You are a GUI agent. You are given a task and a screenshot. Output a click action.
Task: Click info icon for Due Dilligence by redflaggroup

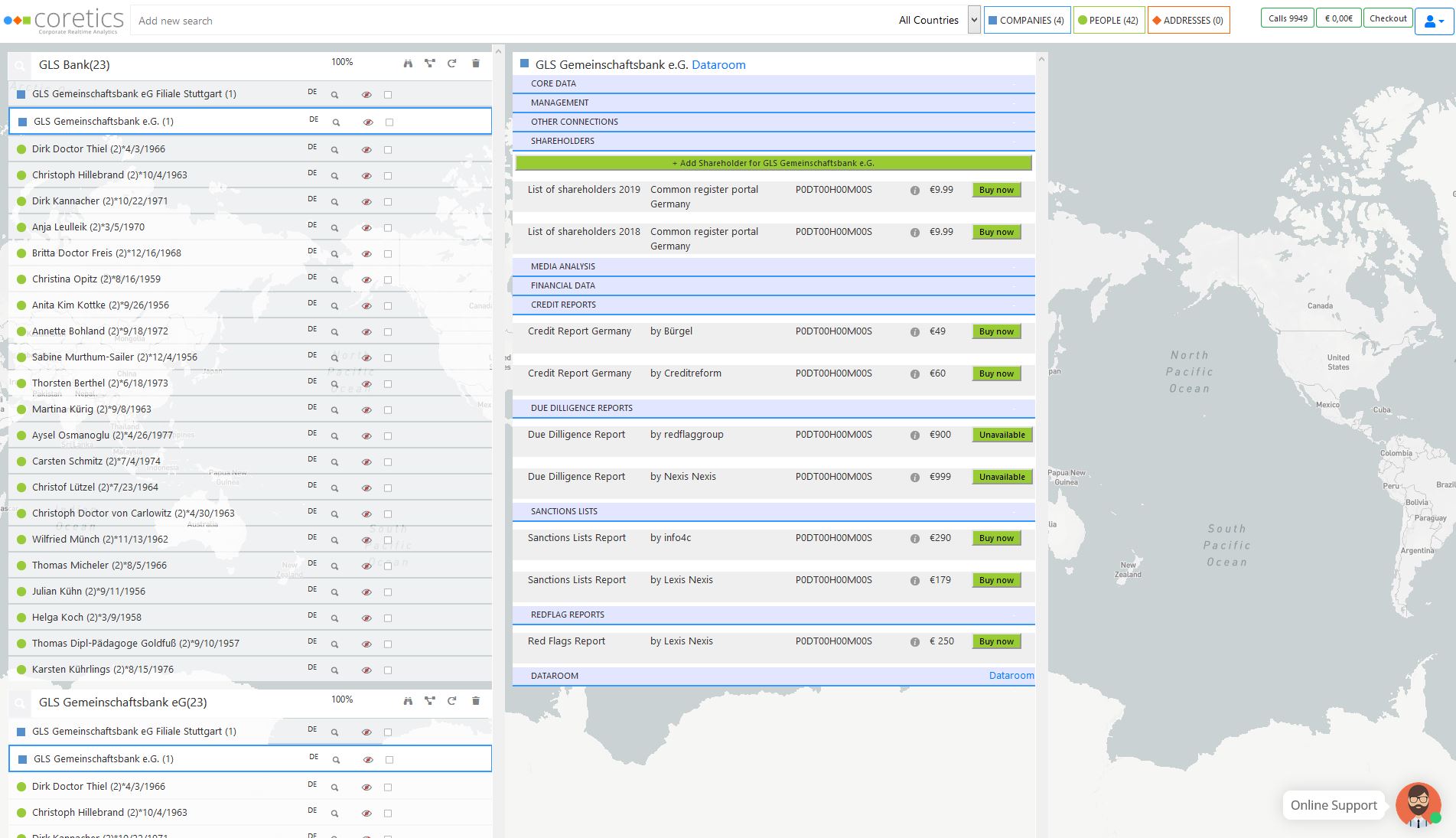(x=914, y=435)
